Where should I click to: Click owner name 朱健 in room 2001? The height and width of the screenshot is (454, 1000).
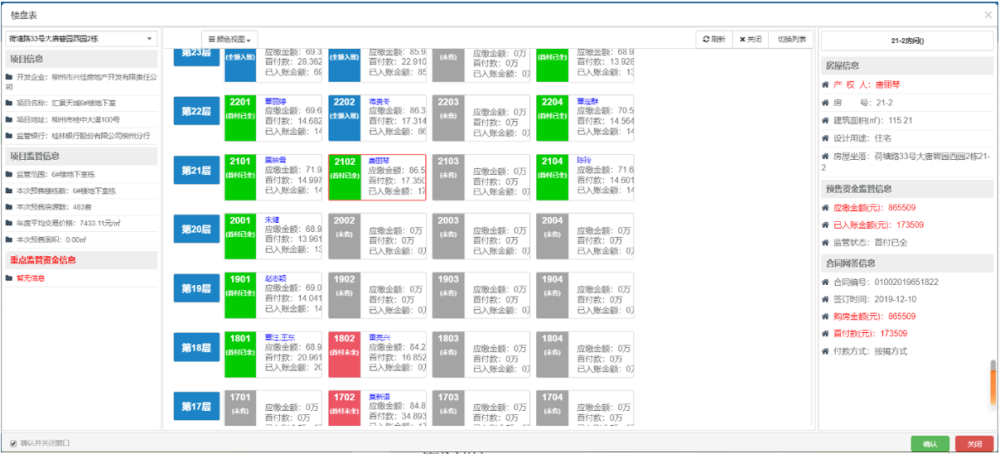(272, 219)
